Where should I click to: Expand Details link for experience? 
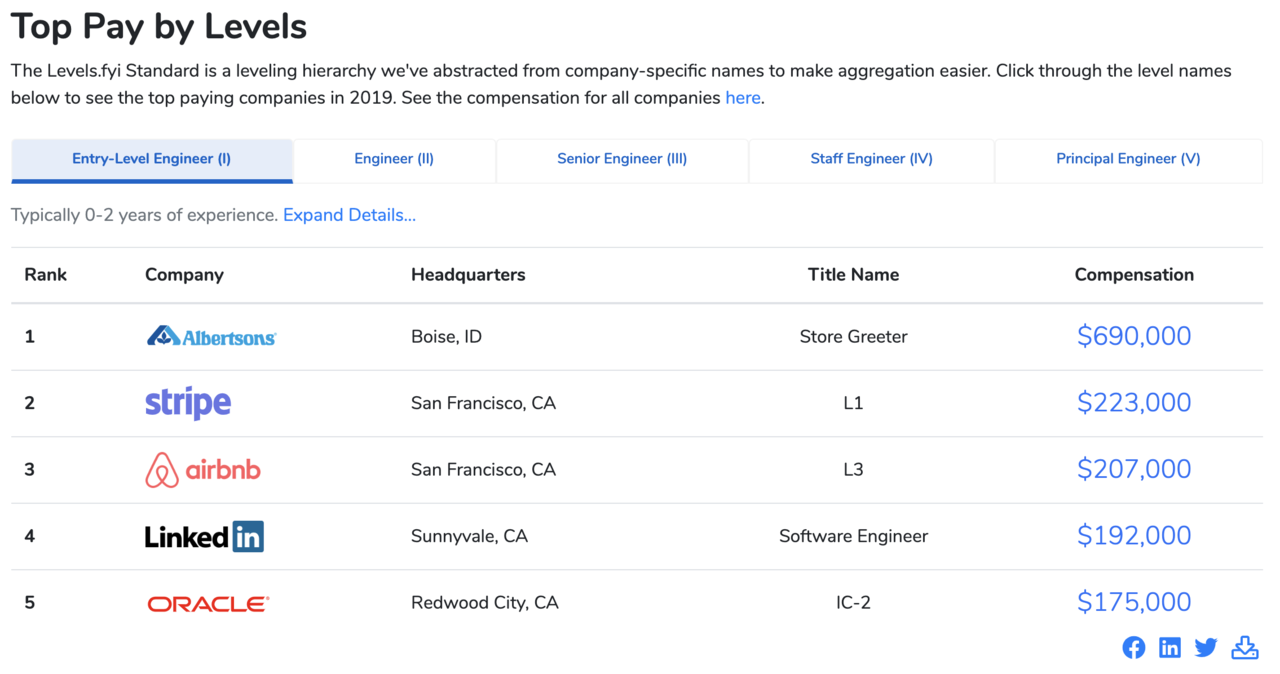[x=349, y=215]
